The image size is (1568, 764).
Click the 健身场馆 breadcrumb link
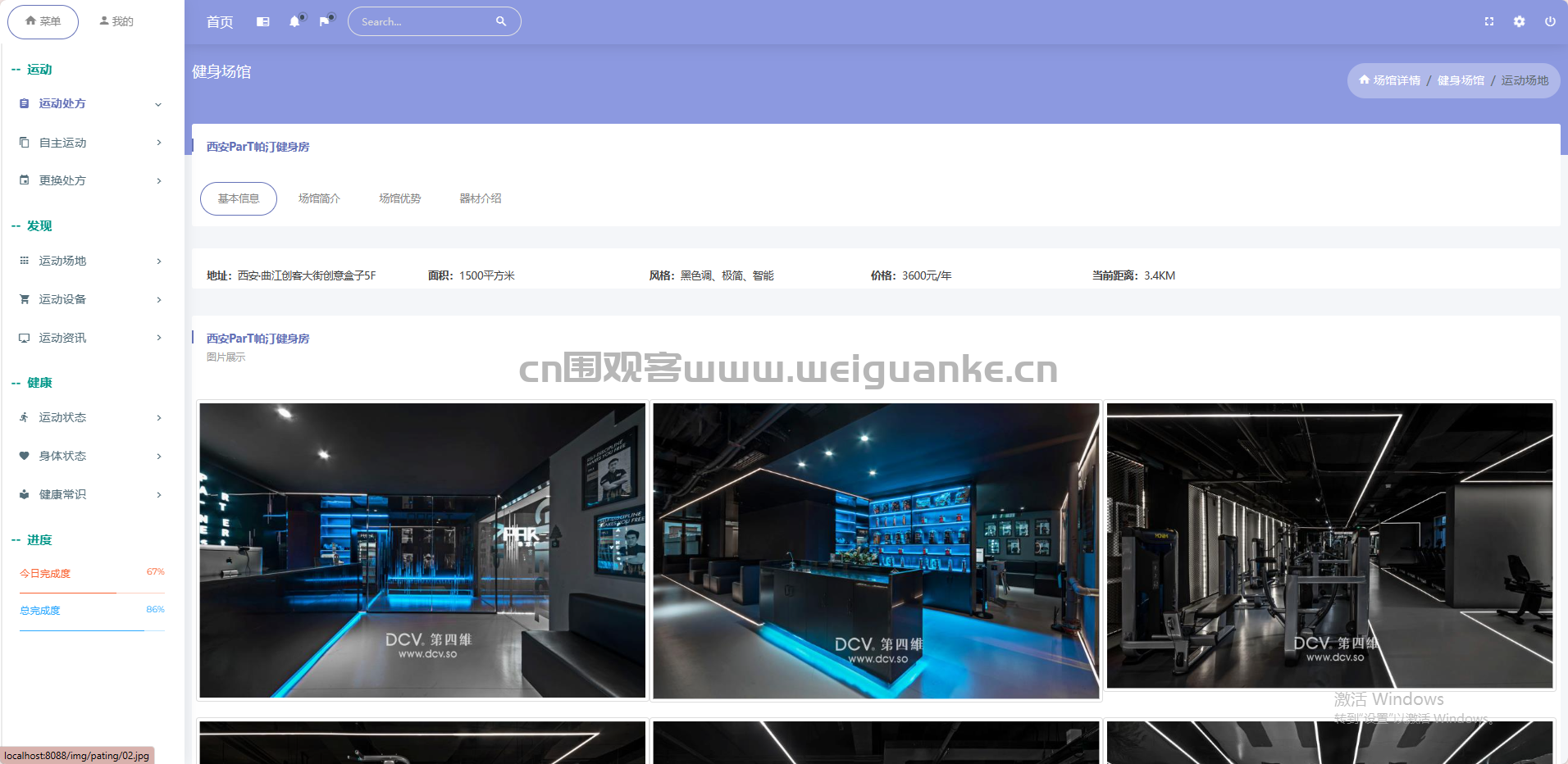(1461, 80)
